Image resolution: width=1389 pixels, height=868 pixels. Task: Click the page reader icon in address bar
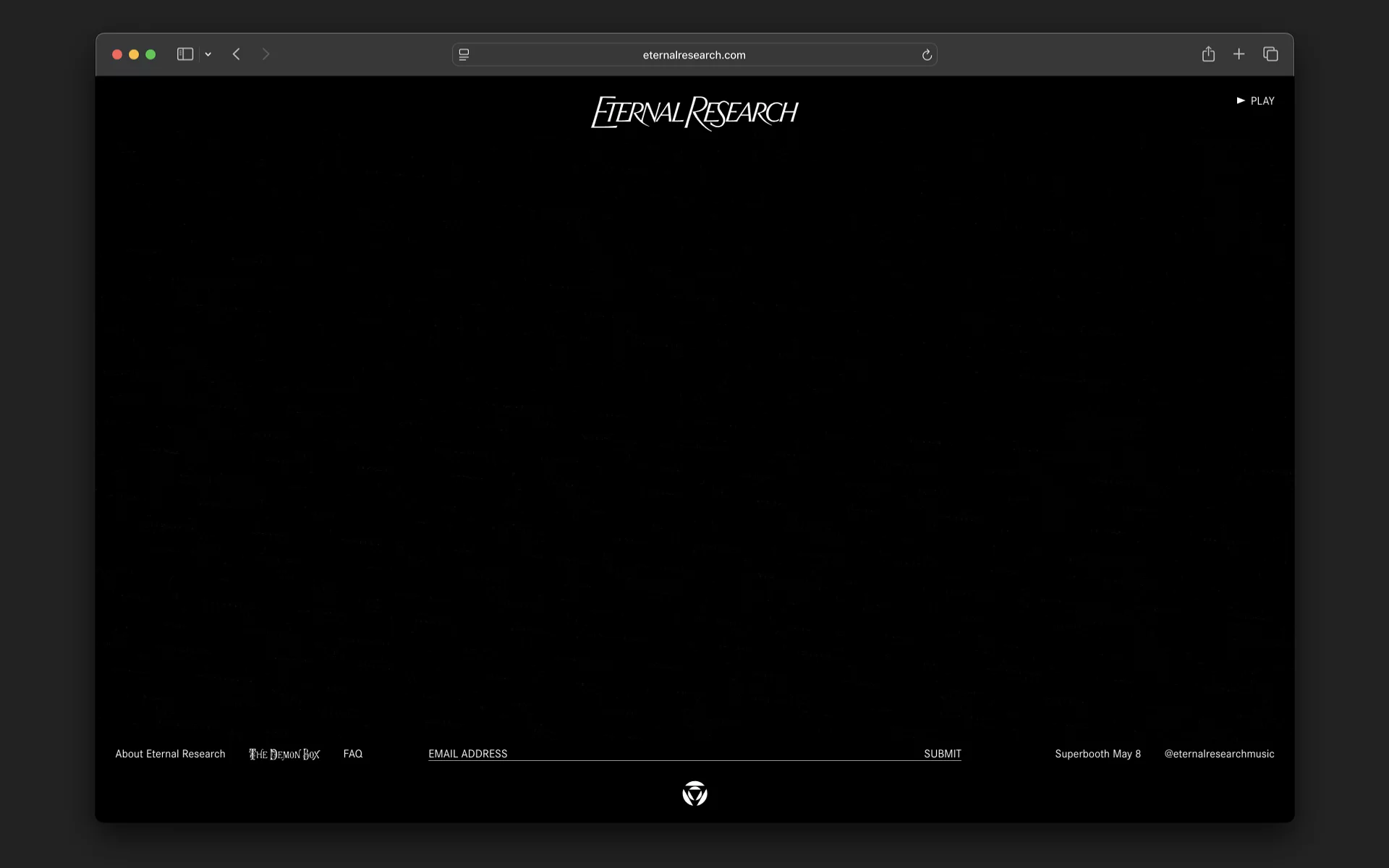click(464, 54)
